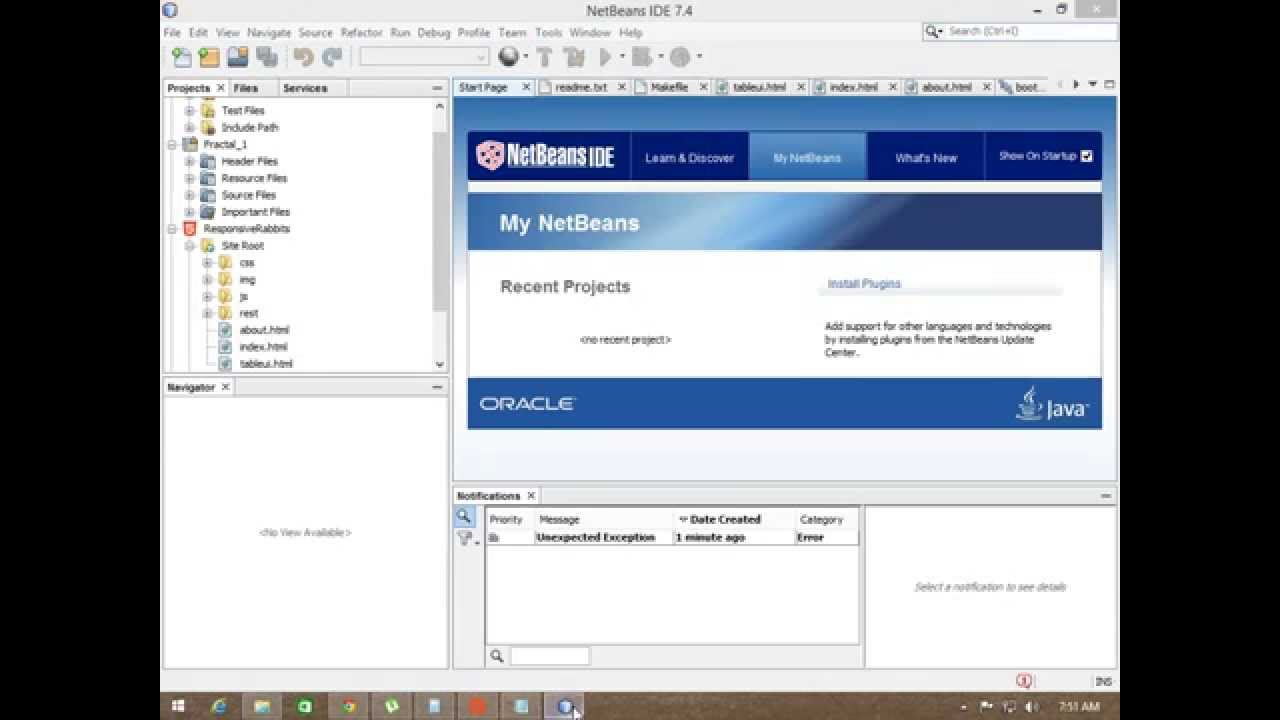Open the Makefile editor tab
The height and width of the screenshot is (720, 1280).
[x=668, y=87]
